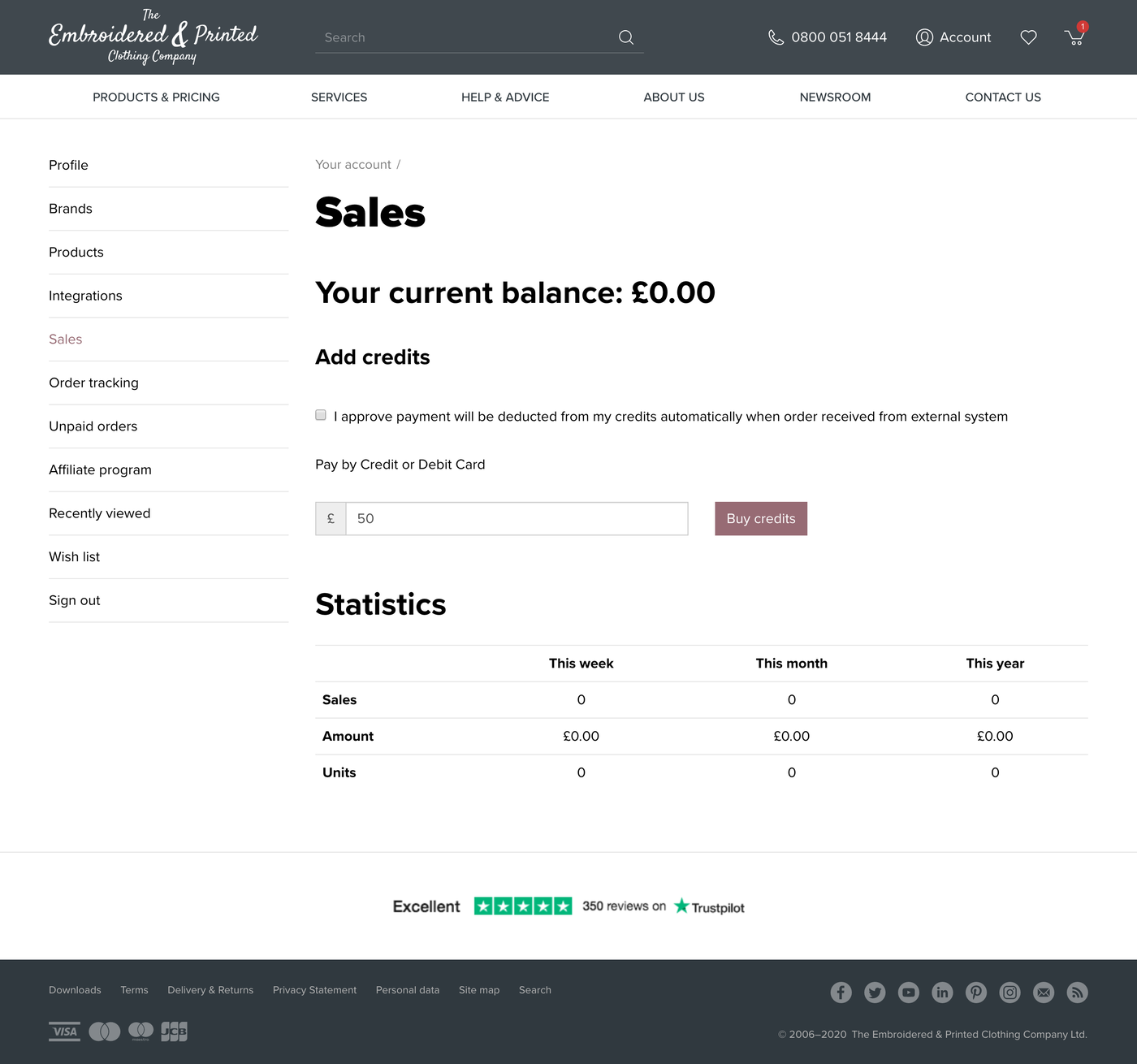Open the Help & Advice menu
The width and height of the screenshot is (1137, 1064).
click(505, 97)
